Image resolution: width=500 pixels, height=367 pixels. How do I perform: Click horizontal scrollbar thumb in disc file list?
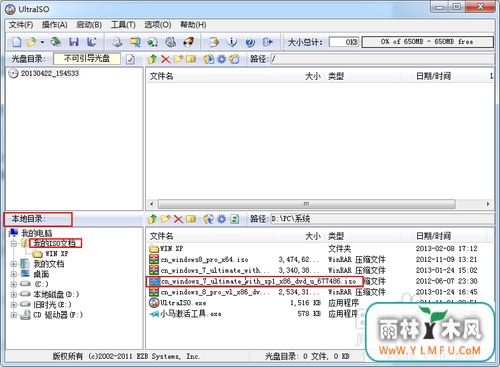coord(306,204)
